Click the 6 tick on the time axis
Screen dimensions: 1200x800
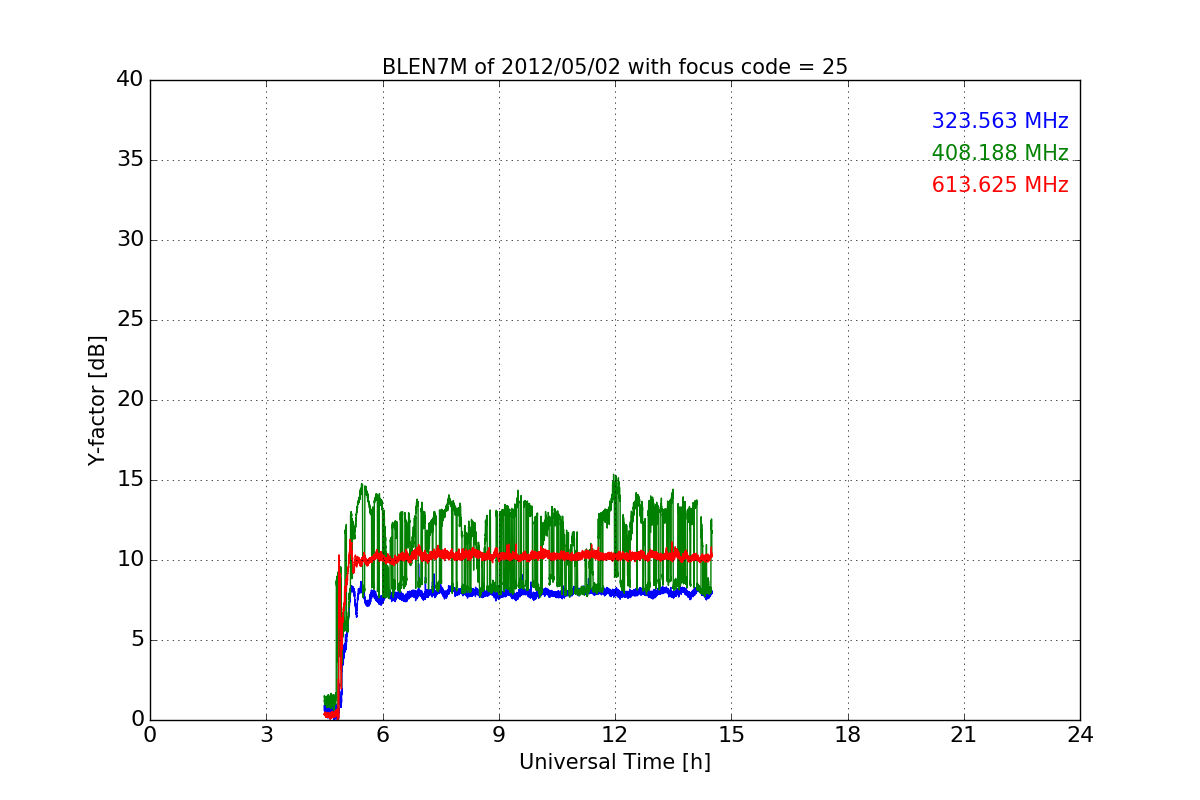(x=382, y=735)
